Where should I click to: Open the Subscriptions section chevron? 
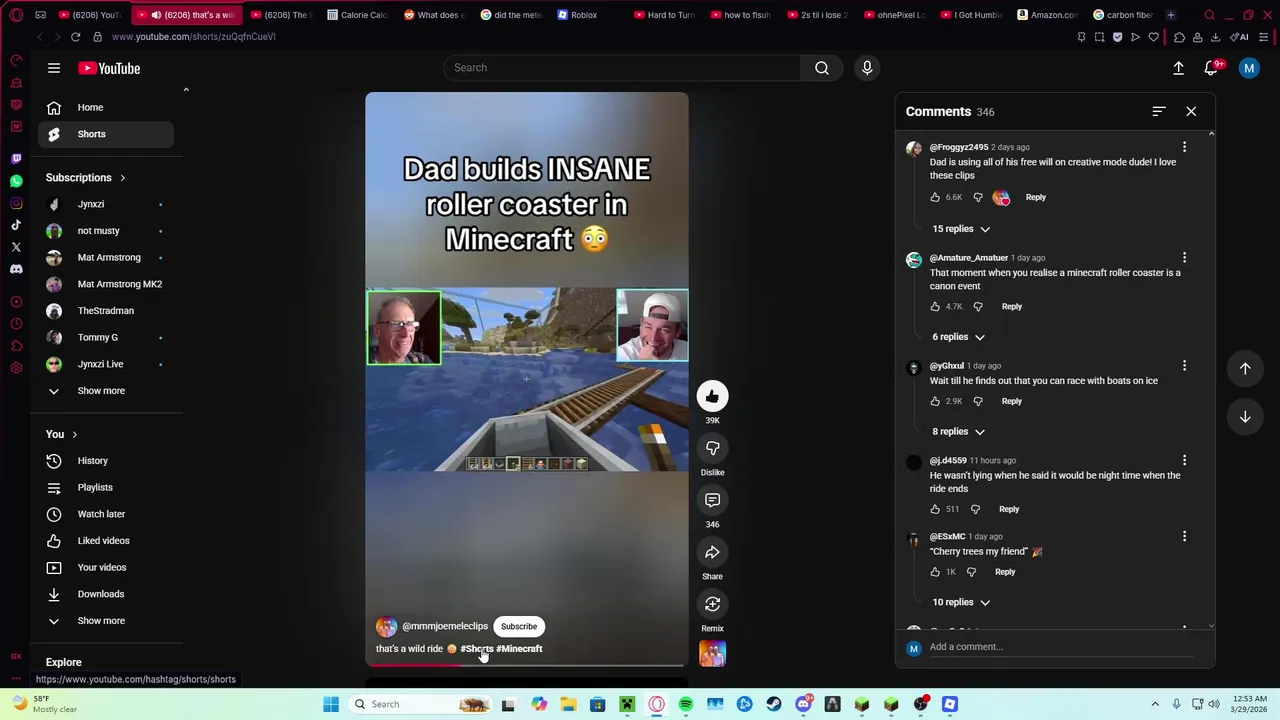pos(122,178)
